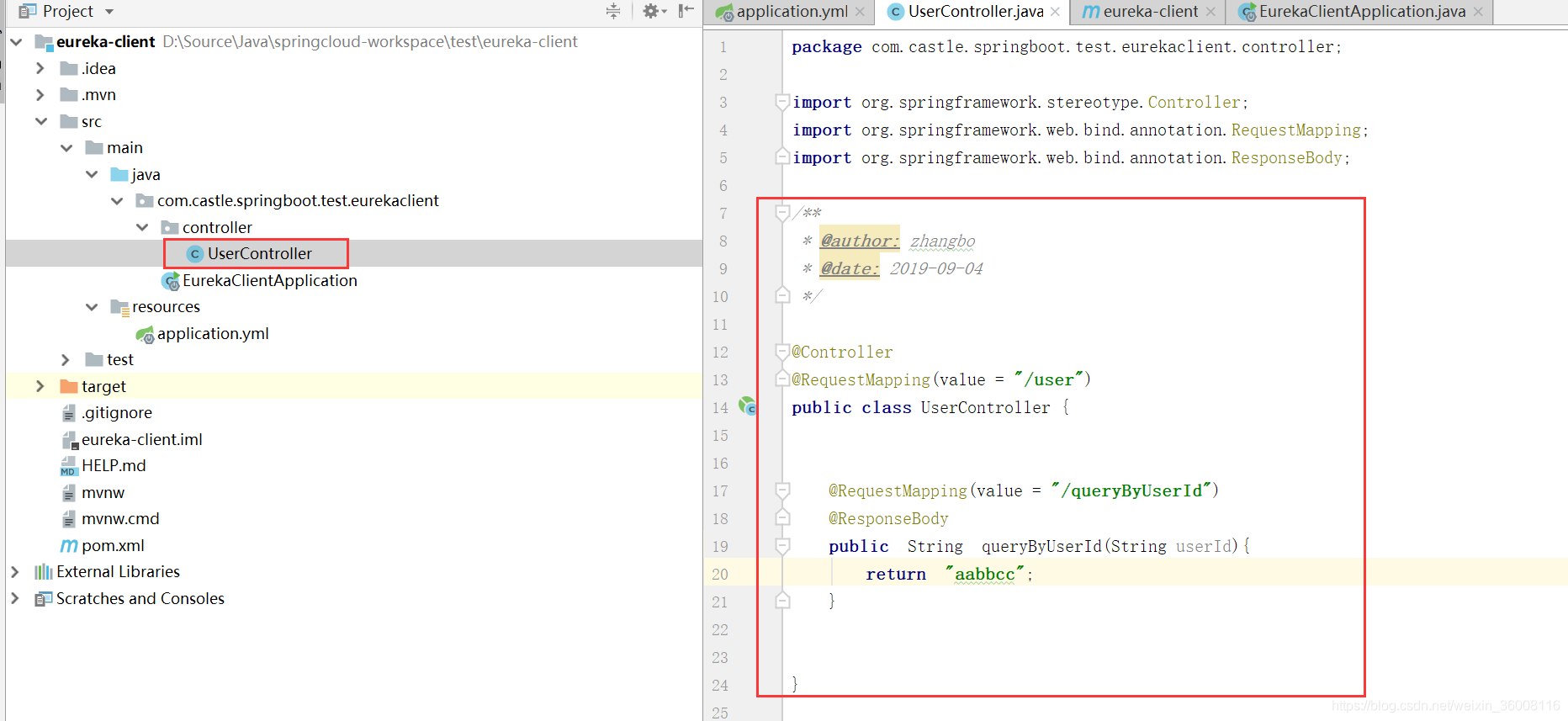Collapse the com.castle.springboot.test.eurekaclient package
Screen dimensions: 1568x721
pos(117,200)
